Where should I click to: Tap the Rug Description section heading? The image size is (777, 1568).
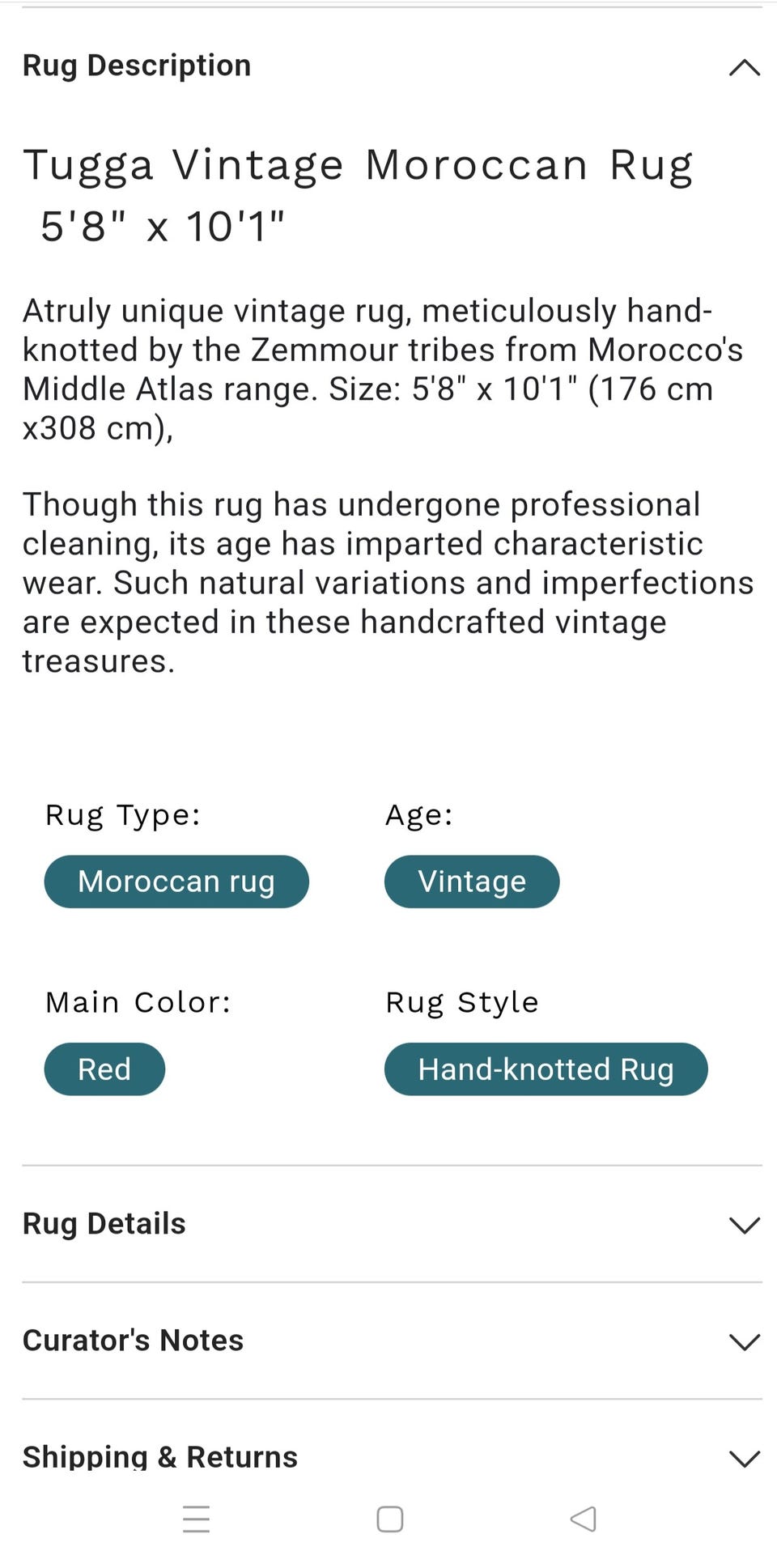click(137, 66)
